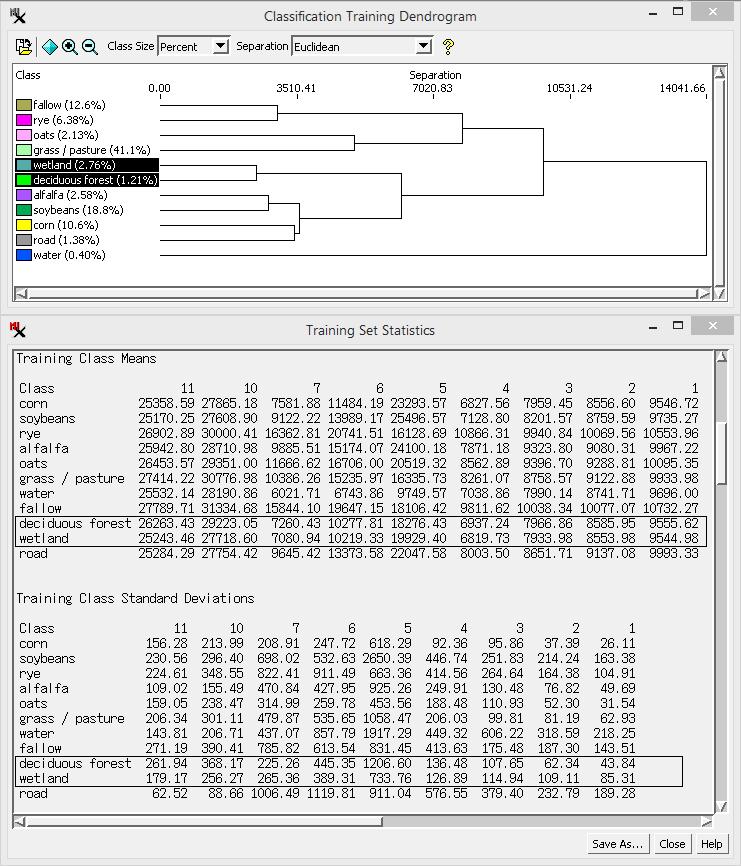Viewport: 741px width, 866px height.
Task: Click dendrogram vertical scrollbar down arrow
Action: [719, 293]
